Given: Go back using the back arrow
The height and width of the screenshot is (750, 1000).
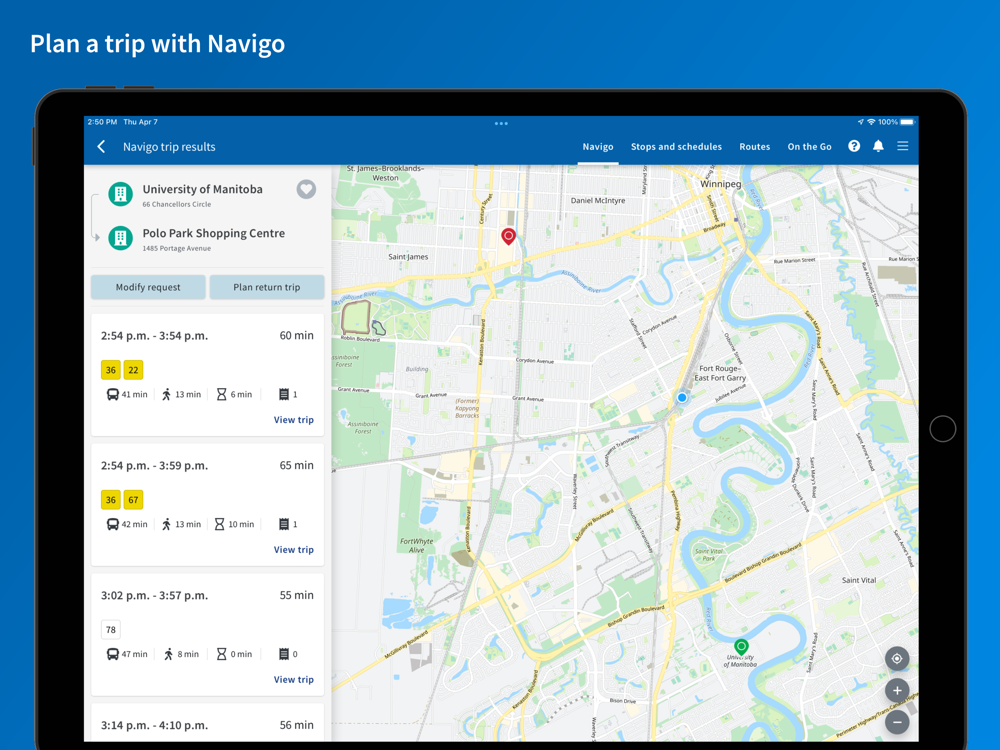Looking at the screenshot, I should click(x=101, y=147).
